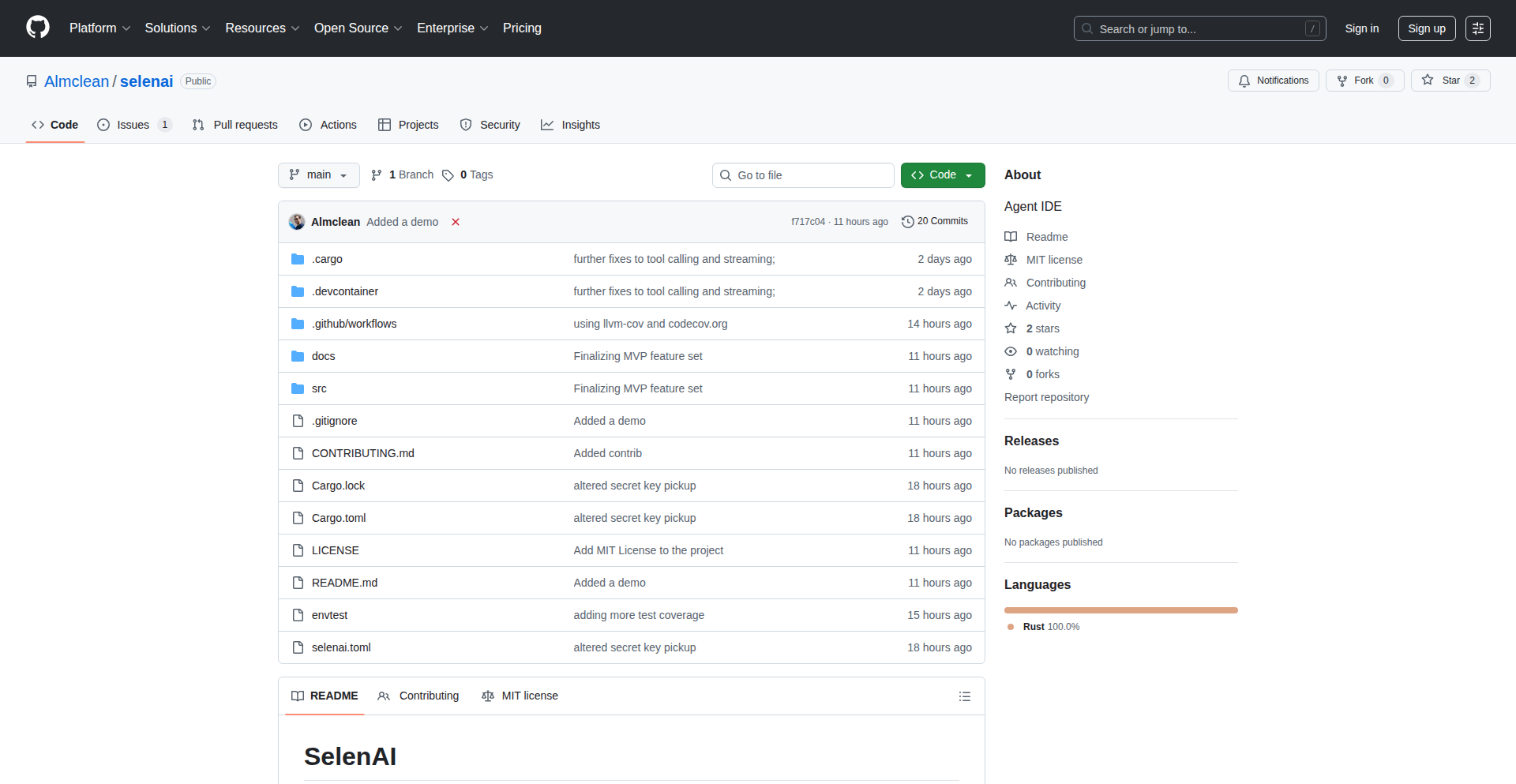Click the history clock icon by 20 Commits
This screenshot has height=784, width=1516.
click(x=908, y=222)
